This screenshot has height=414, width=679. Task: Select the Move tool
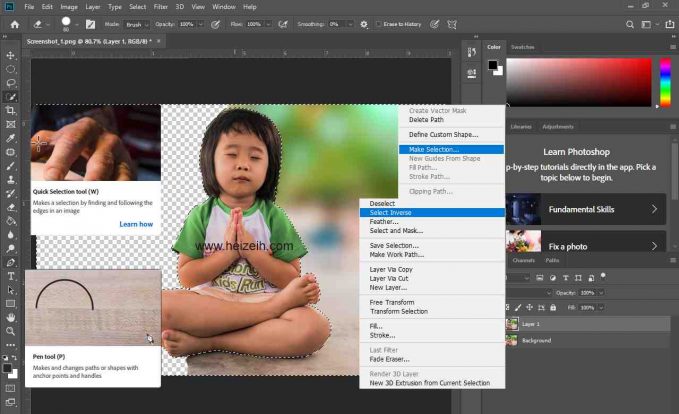pyautogui.click(x=10, y=55)
